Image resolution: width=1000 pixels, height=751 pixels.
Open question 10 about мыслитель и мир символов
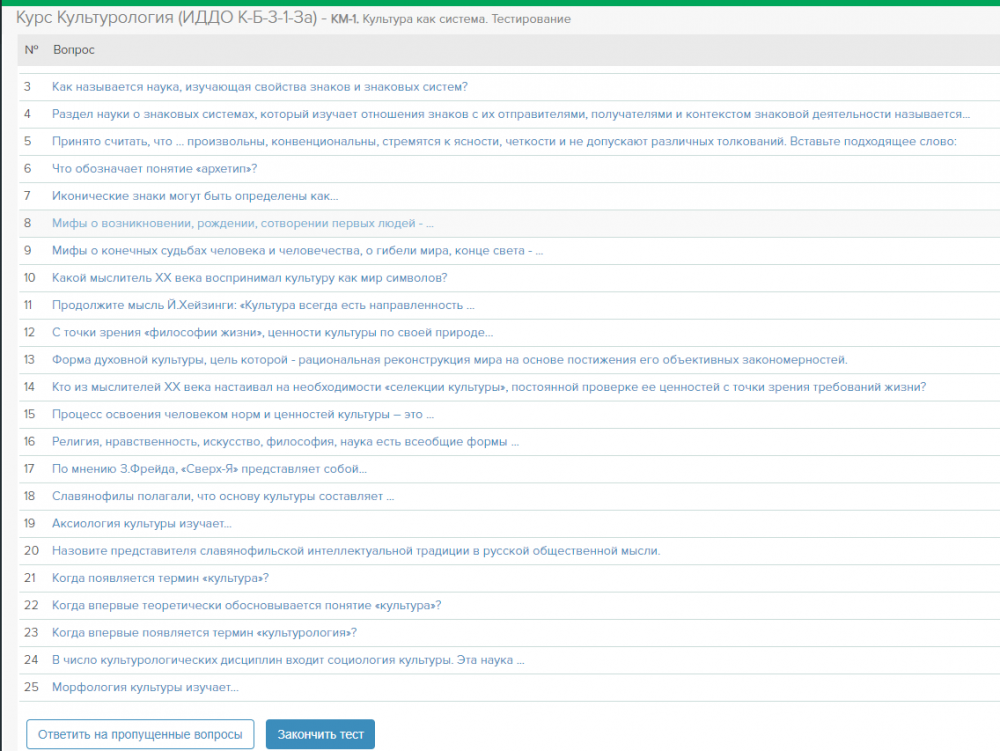coord(249,278)
